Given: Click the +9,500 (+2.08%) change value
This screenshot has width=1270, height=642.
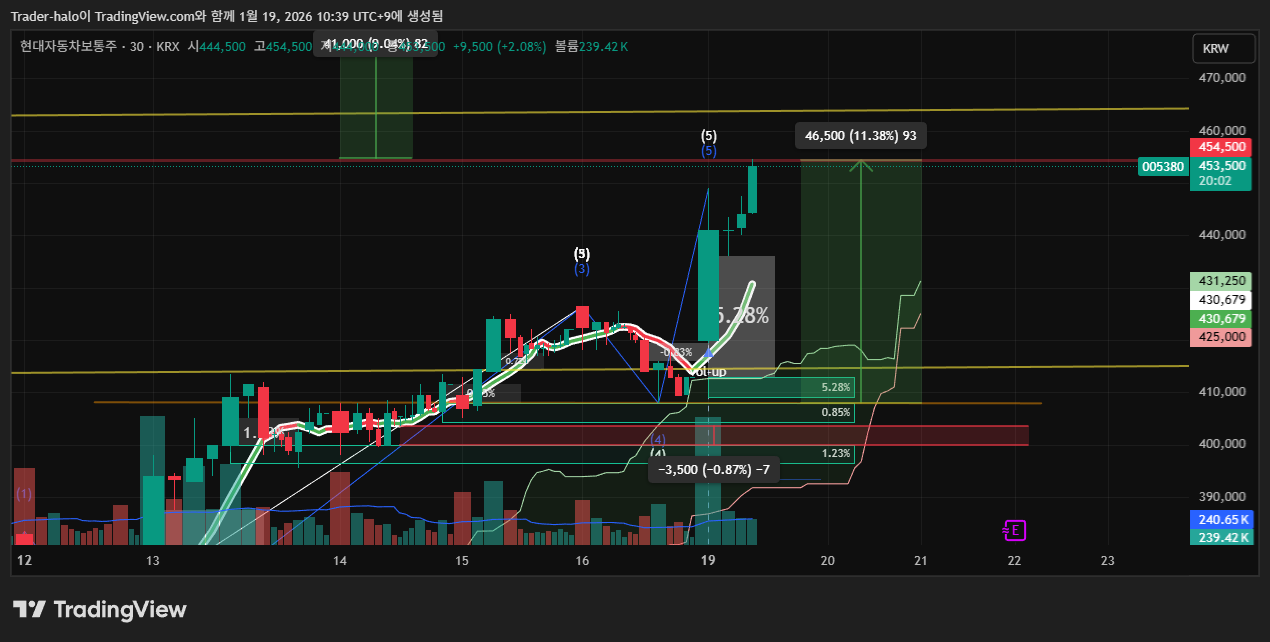Looking at the screenshot, I should 500,47.
